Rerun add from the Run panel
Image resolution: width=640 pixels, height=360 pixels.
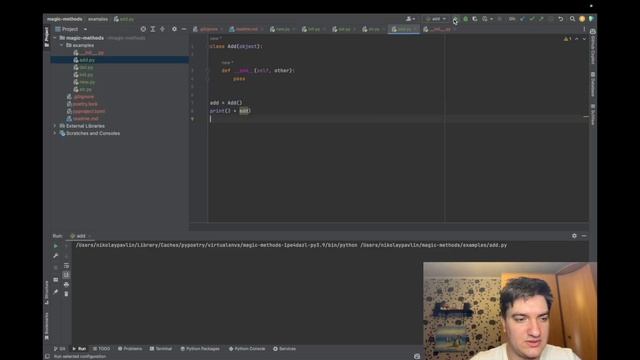(x=56, y=246)
